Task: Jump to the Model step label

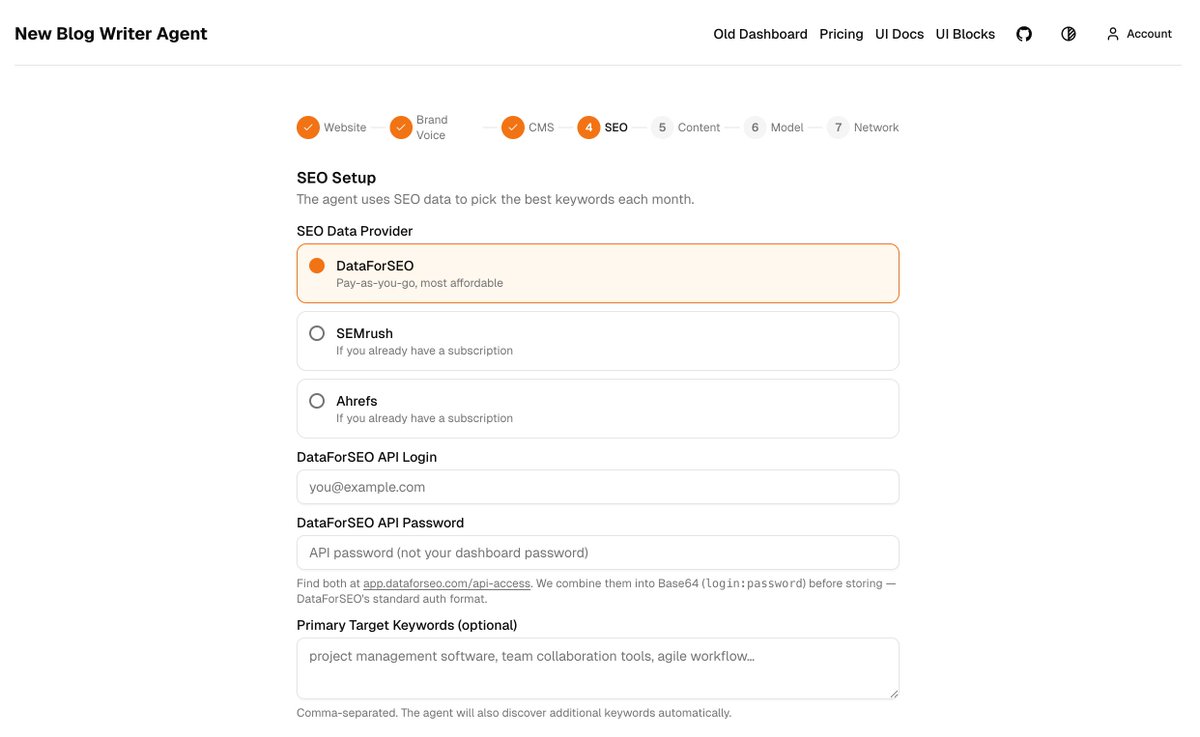Action: click(787, 128)
